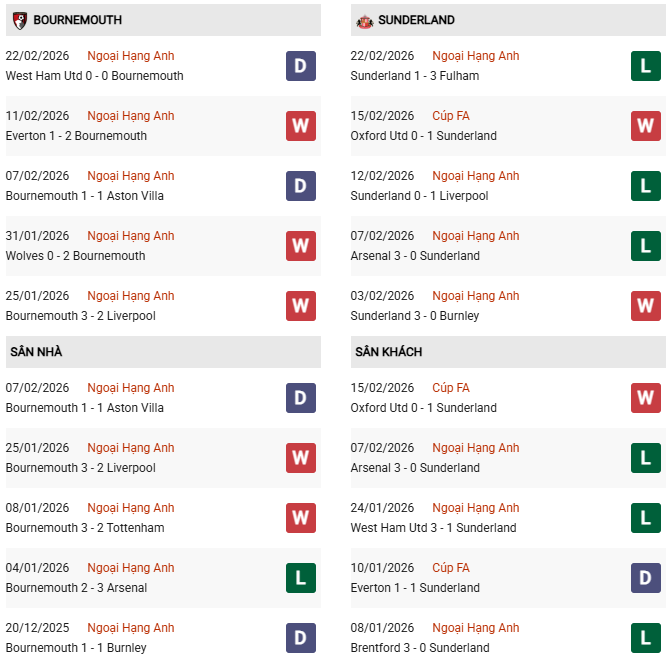The image size is (669, 663).
Task: Click the L badge for Bournemouth 2-3 Arsenal
Action: click(301, 578)
